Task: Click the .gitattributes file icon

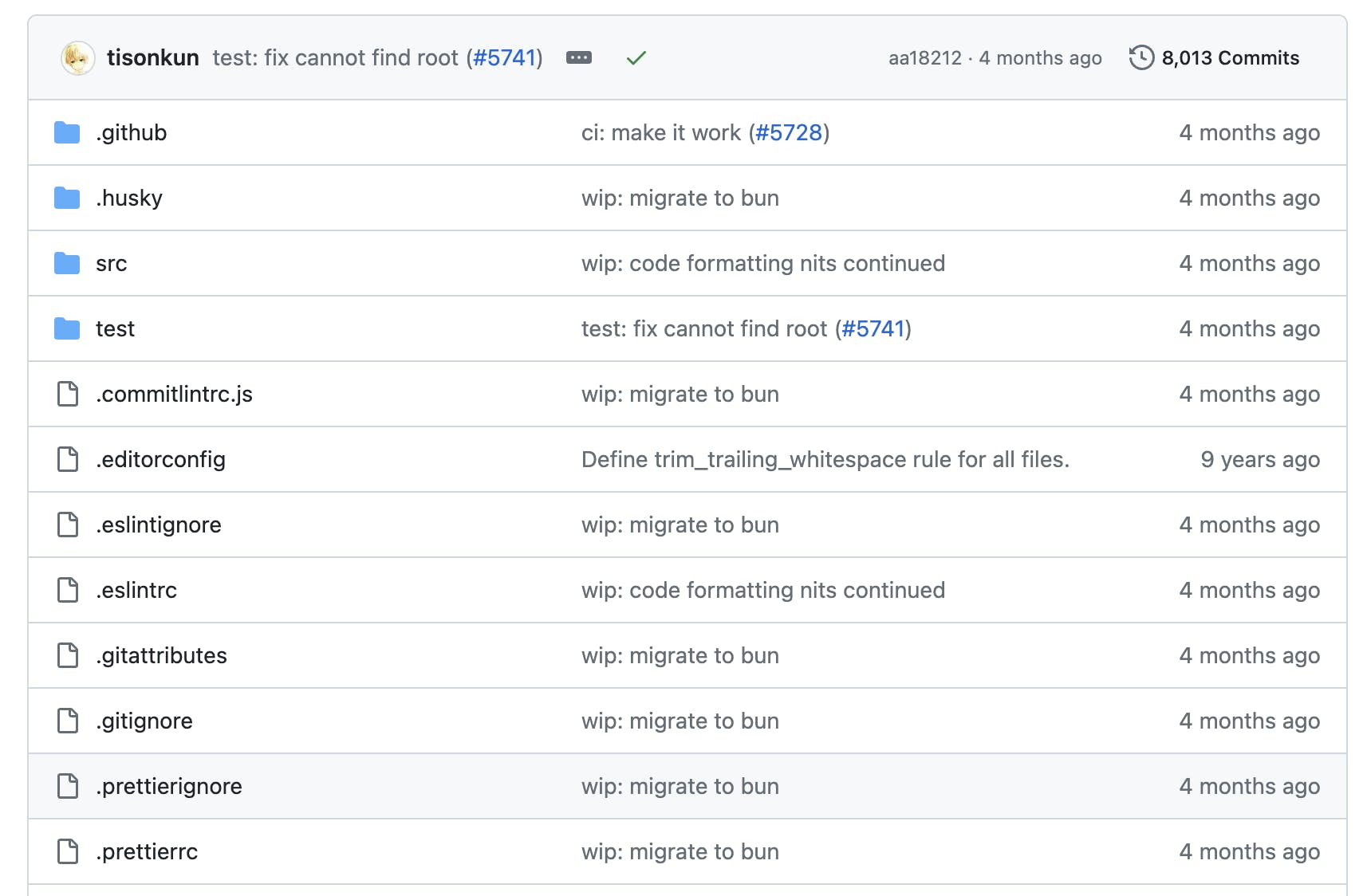Action: pyautogui.click(x=68, y=655)
